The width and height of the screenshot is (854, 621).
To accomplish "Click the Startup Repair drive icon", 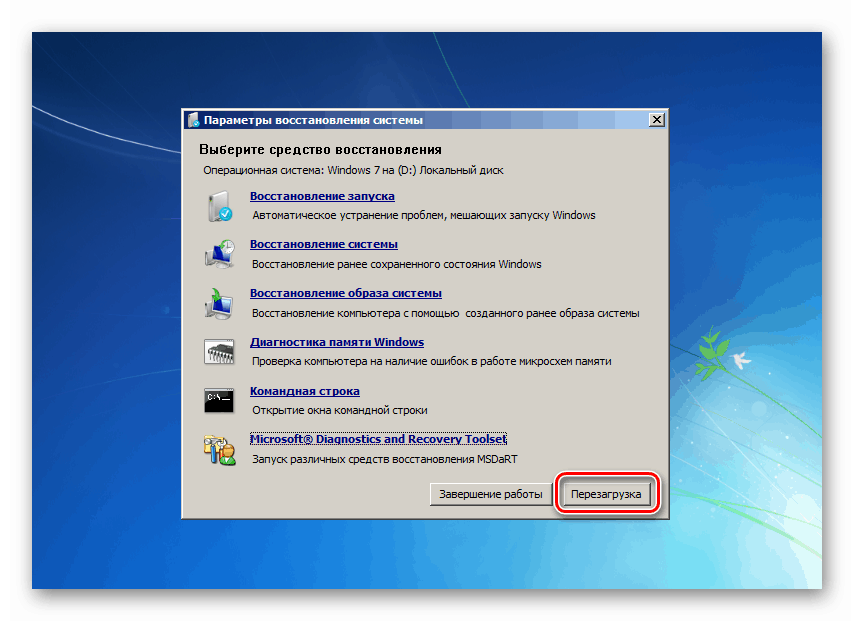I will point(219,206).
